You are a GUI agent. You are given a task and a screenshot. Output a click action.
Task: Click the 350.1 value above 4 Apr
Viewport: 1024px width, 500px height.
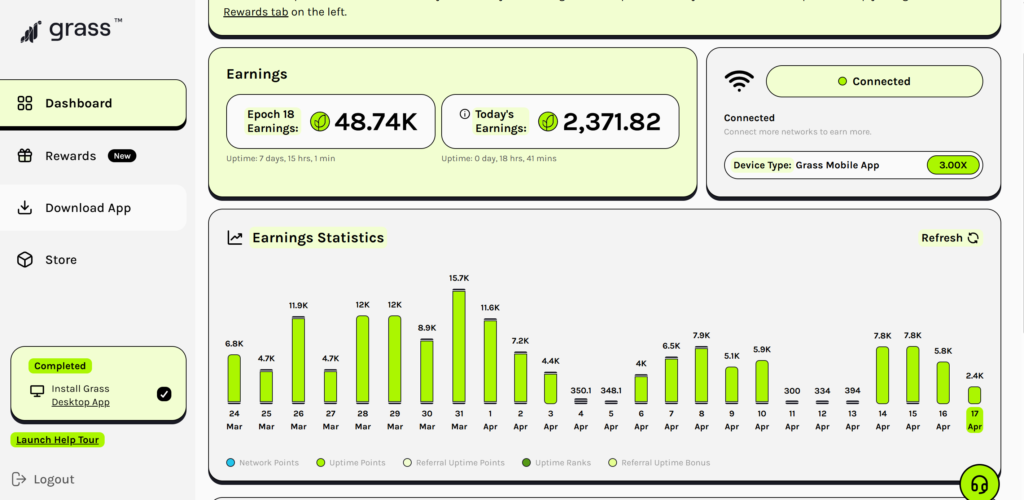[x=581, y=390]
